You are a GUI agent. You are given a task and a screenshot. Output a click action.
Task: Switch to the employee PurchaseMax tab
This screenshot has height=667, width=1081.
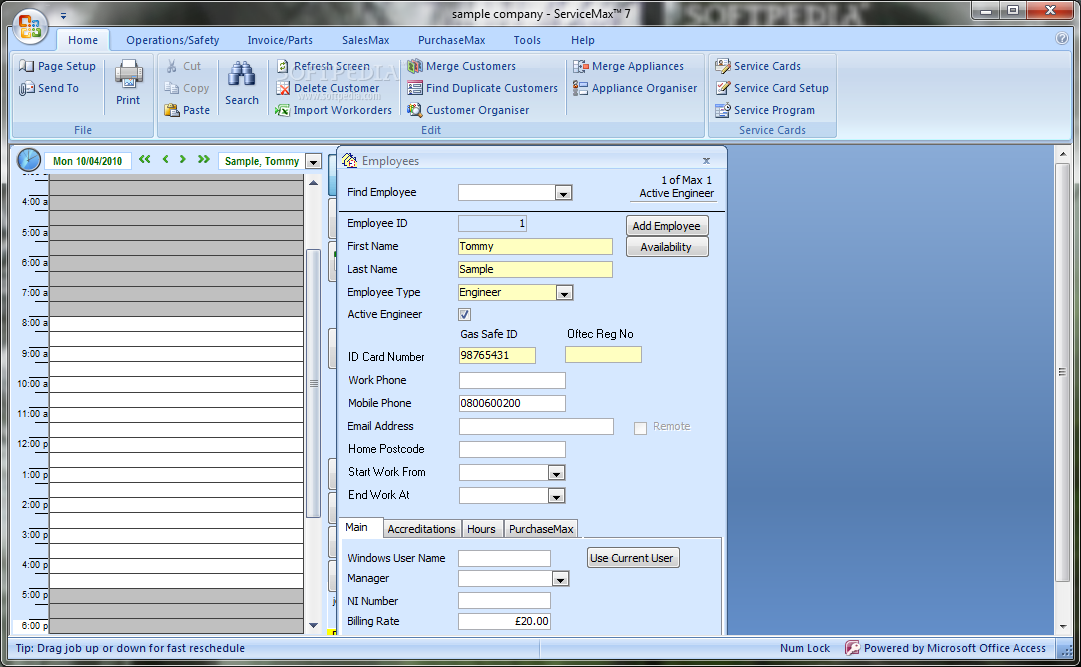coord(541,529)
